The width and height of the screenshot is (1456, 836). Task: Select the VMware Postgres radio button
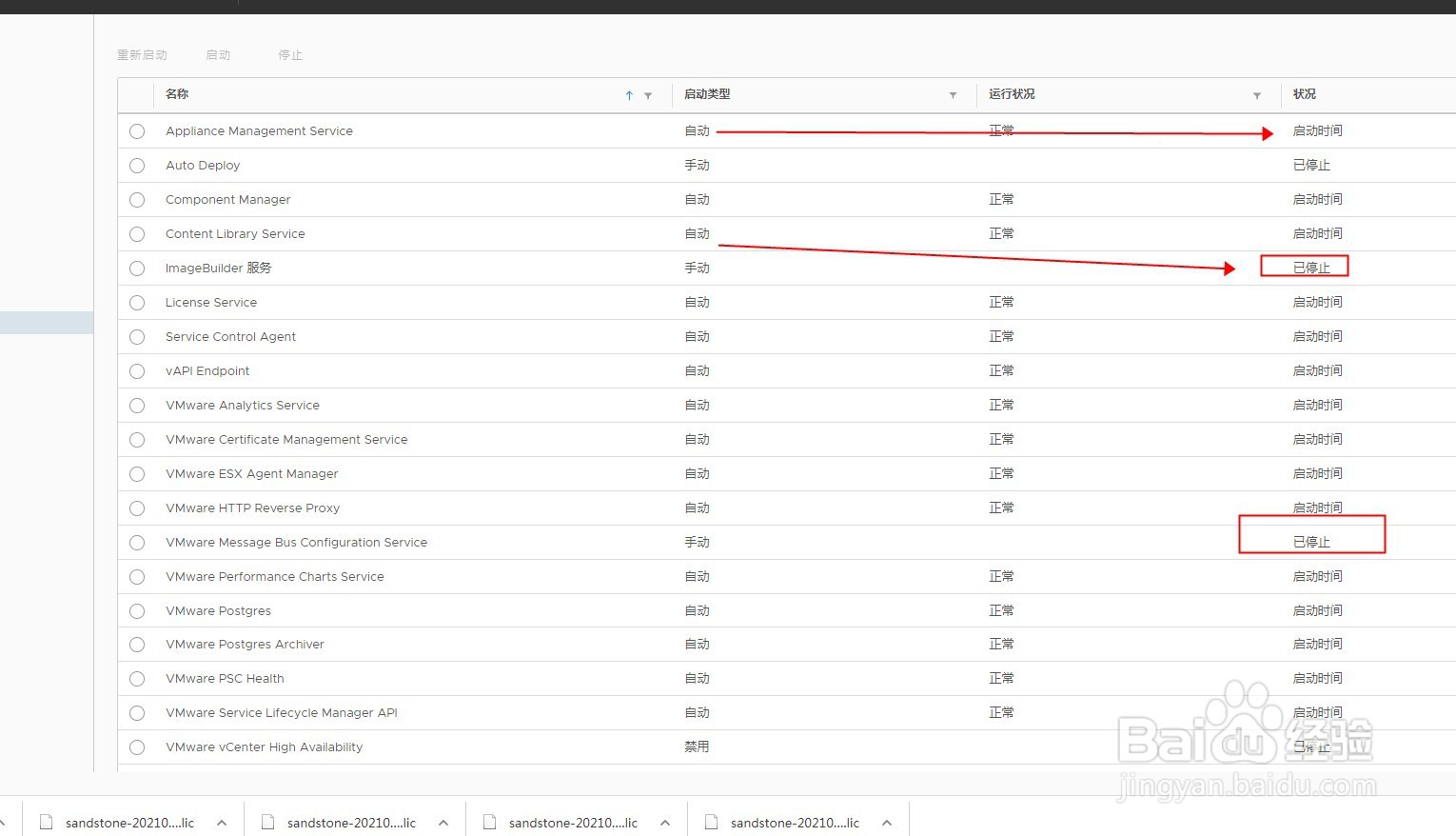137,611
